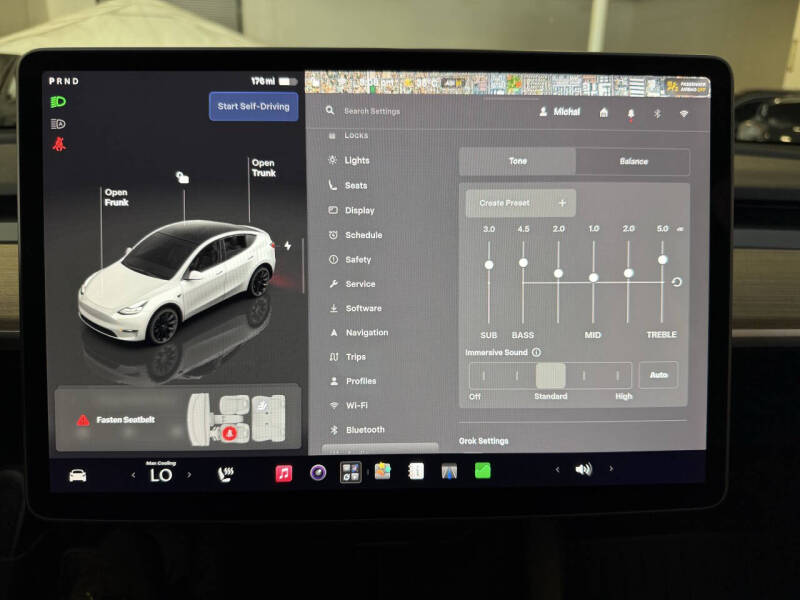800x600 pixels.
Task: Launch the Apple Music app icon
Action: click(x=284, y=473)
